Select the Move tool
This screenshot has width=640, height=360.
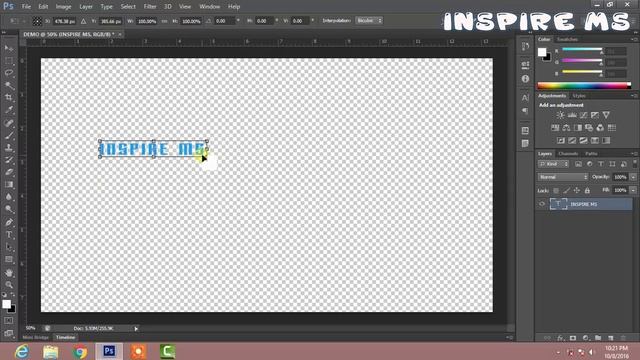pyautogui.click(x=9, y=48)
